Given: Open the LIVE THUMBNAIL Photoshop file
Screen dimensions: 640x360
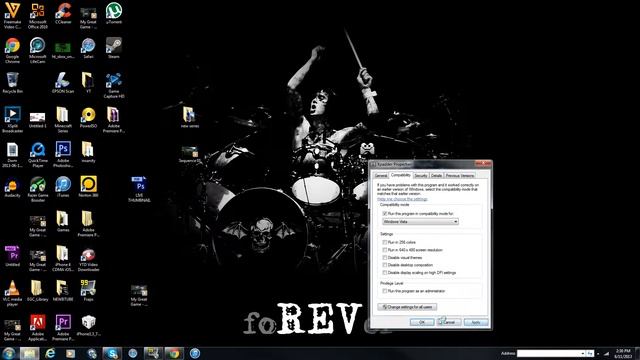Looking at the screenshot, I should 139,189.
